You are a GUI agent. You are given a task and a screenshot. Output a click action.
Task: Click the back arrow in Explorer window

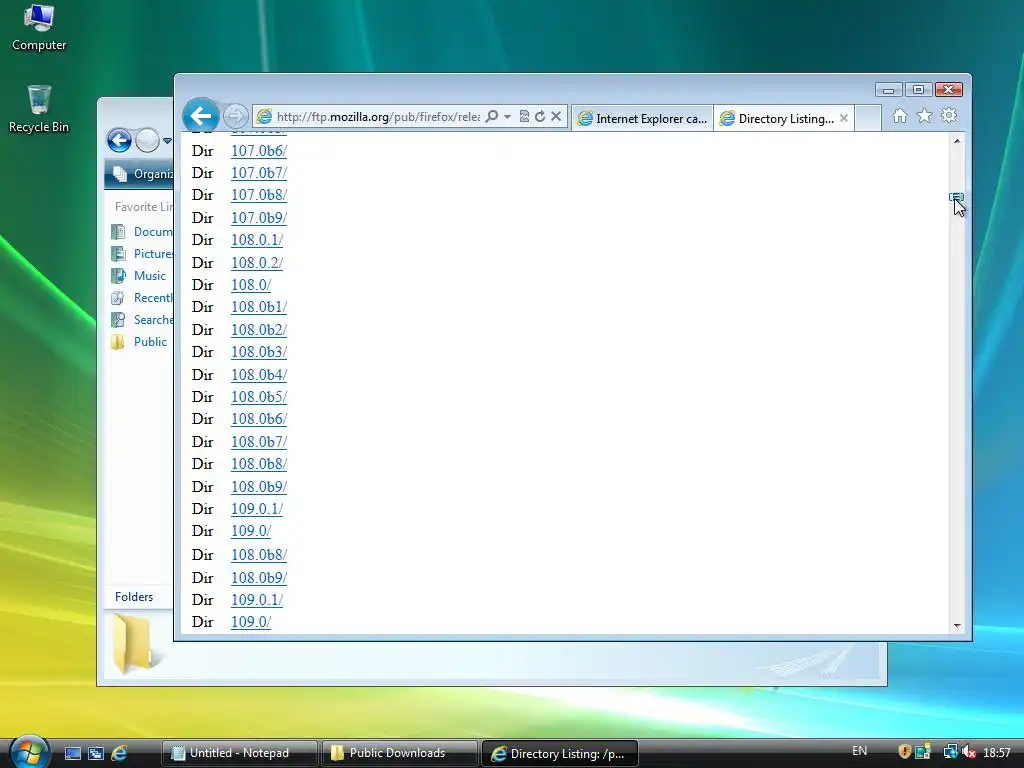[x=120, y=140]
